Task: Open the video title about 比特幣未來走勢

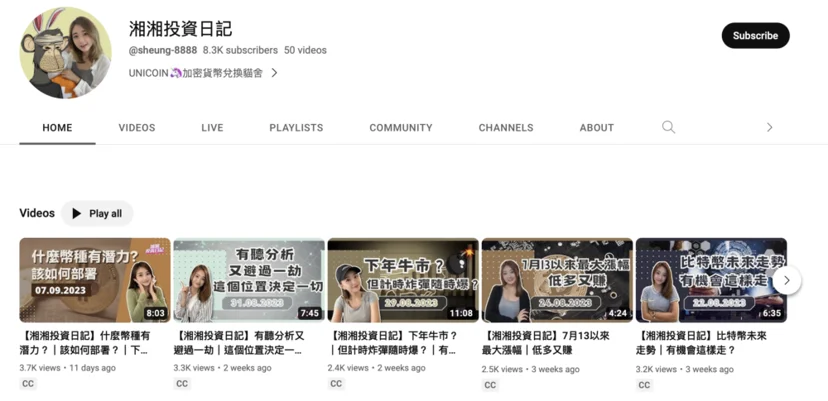Action: 701,343
